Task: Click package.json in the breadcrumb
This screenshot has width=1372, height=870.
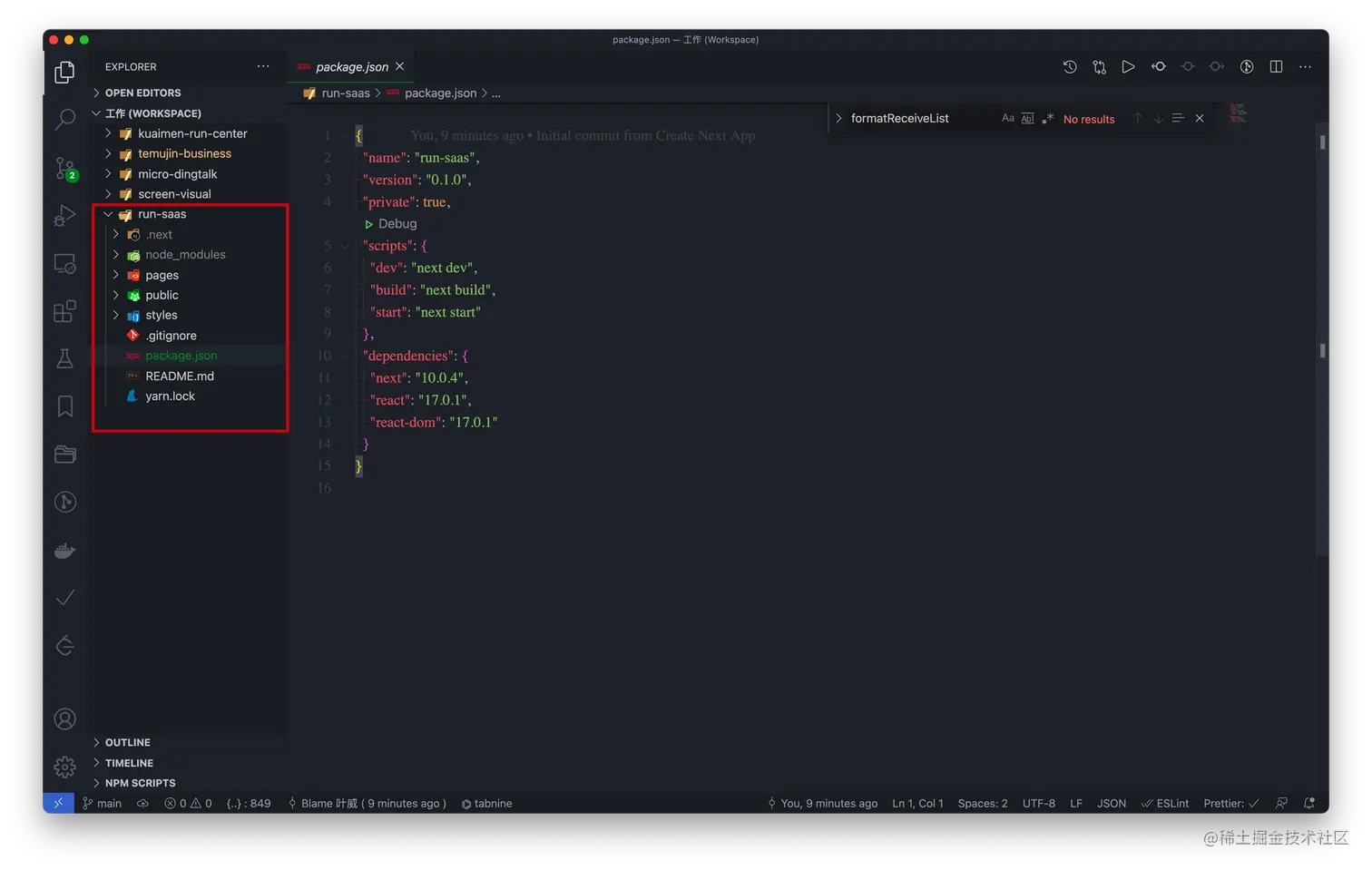Action: pos(440,93)
